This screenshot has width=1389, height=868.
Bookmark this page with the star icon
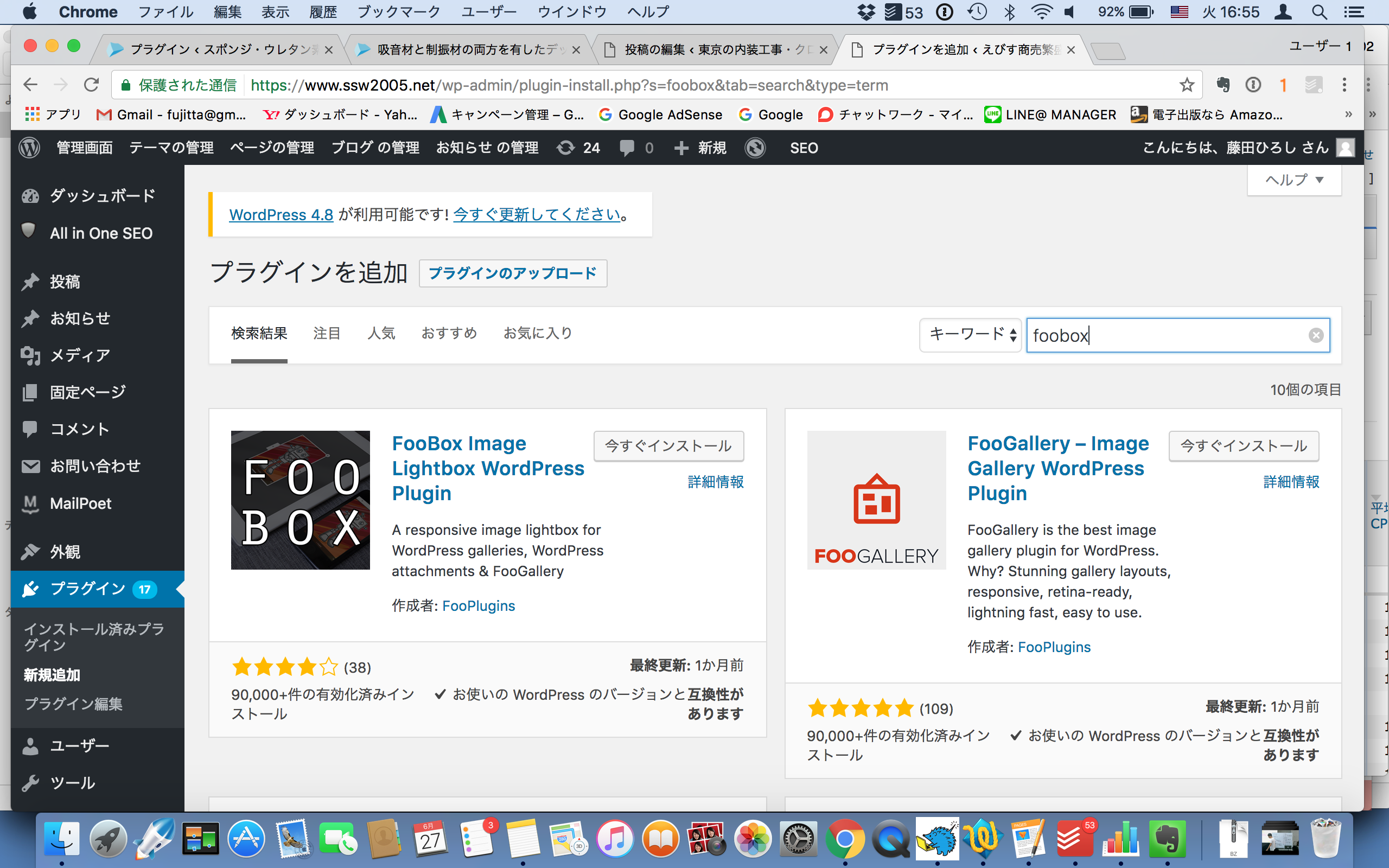tap(1187, 85)
